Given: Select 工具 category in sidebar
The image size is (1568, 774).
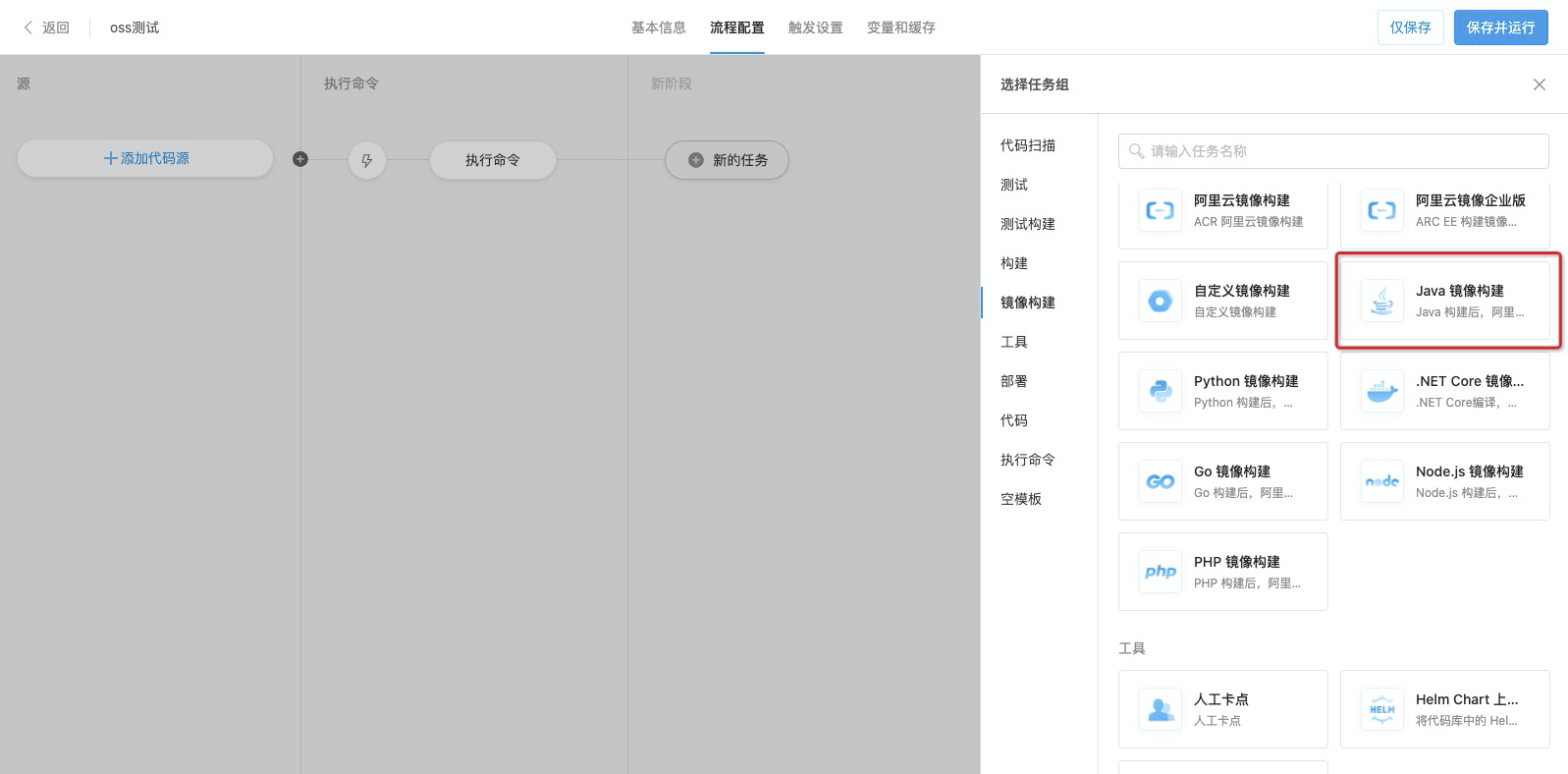Looking at the screenshot, I should click(1014, 342).
